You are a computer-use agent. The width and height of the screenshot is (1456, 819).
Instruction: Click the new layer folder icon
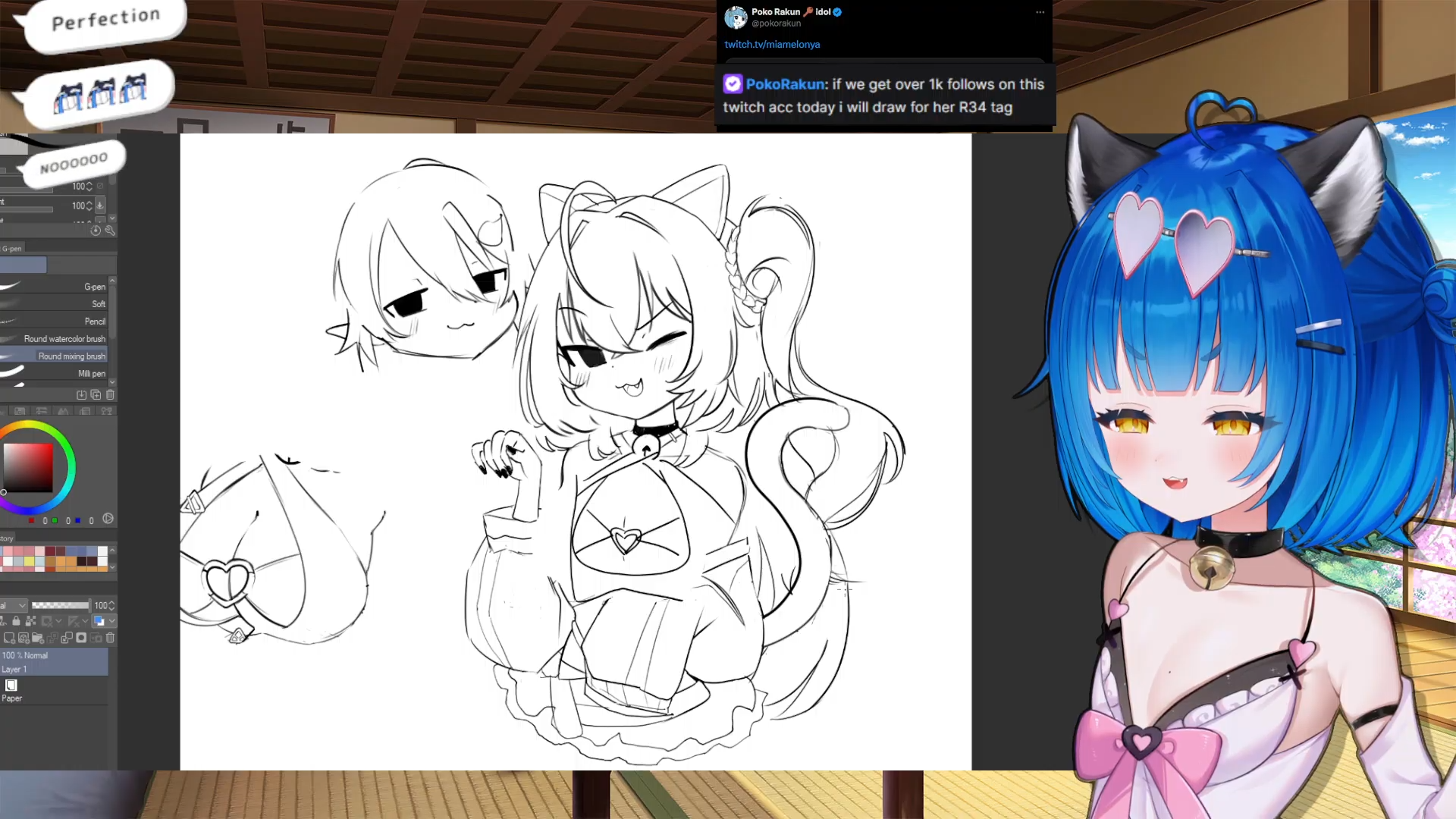37,639
